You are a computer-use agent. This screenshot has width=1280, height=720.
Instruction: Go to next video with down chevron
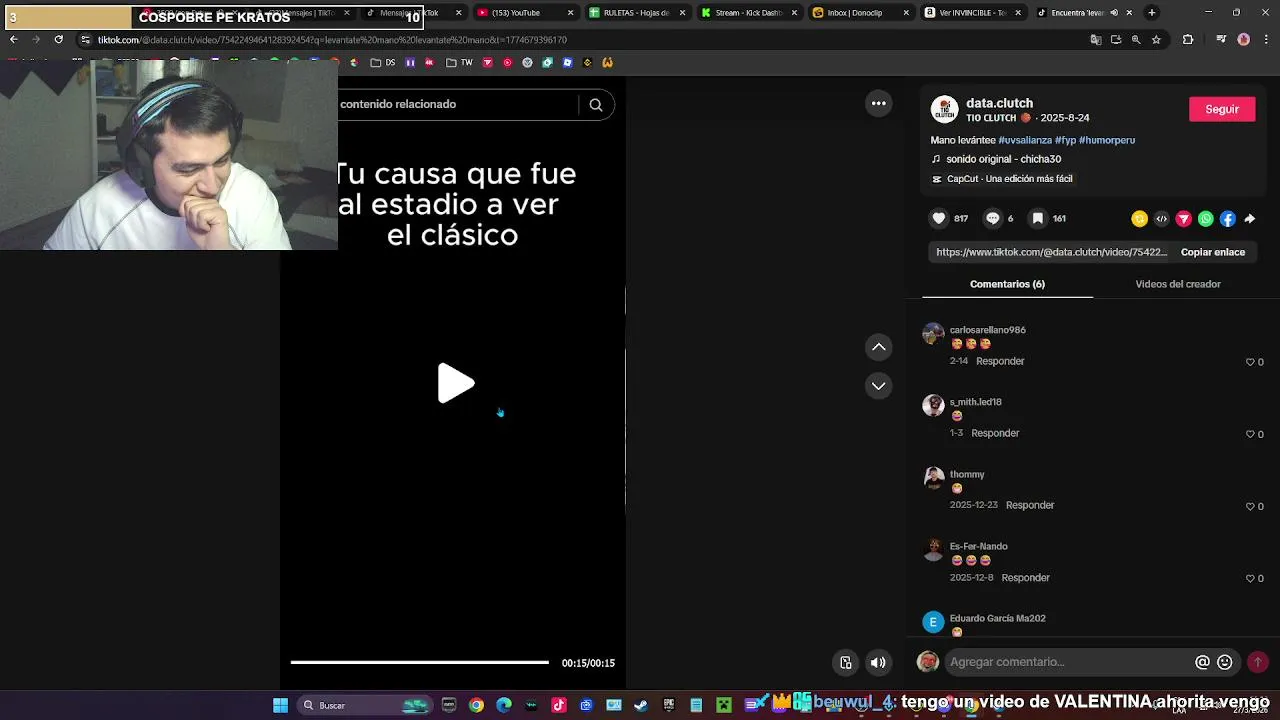[878, 386]
